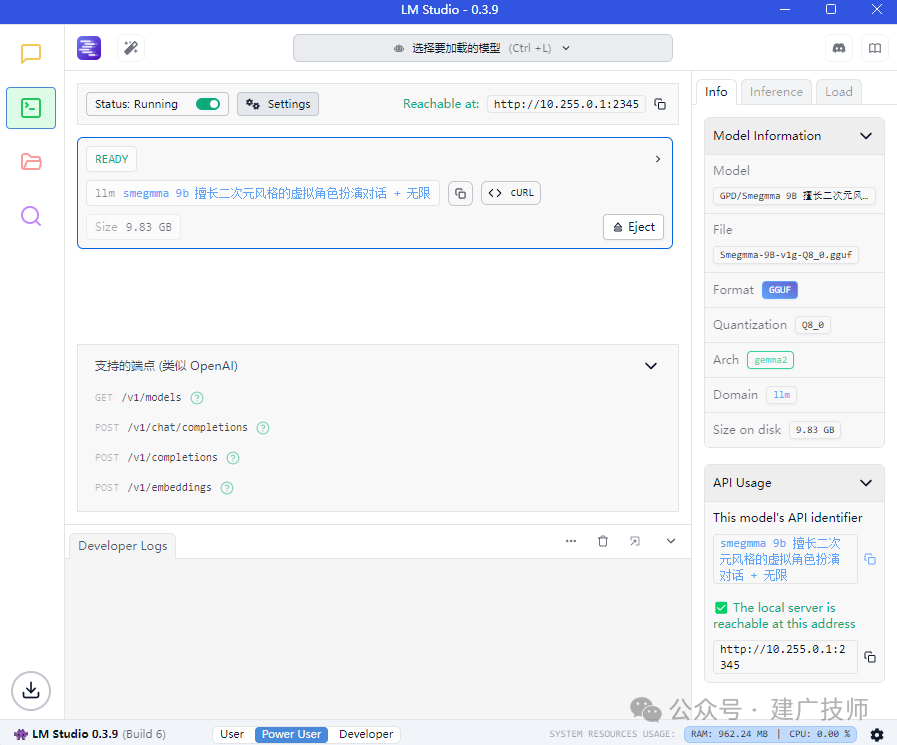
Task: Toggle the server Status Running switch
Action: (208, 104)
